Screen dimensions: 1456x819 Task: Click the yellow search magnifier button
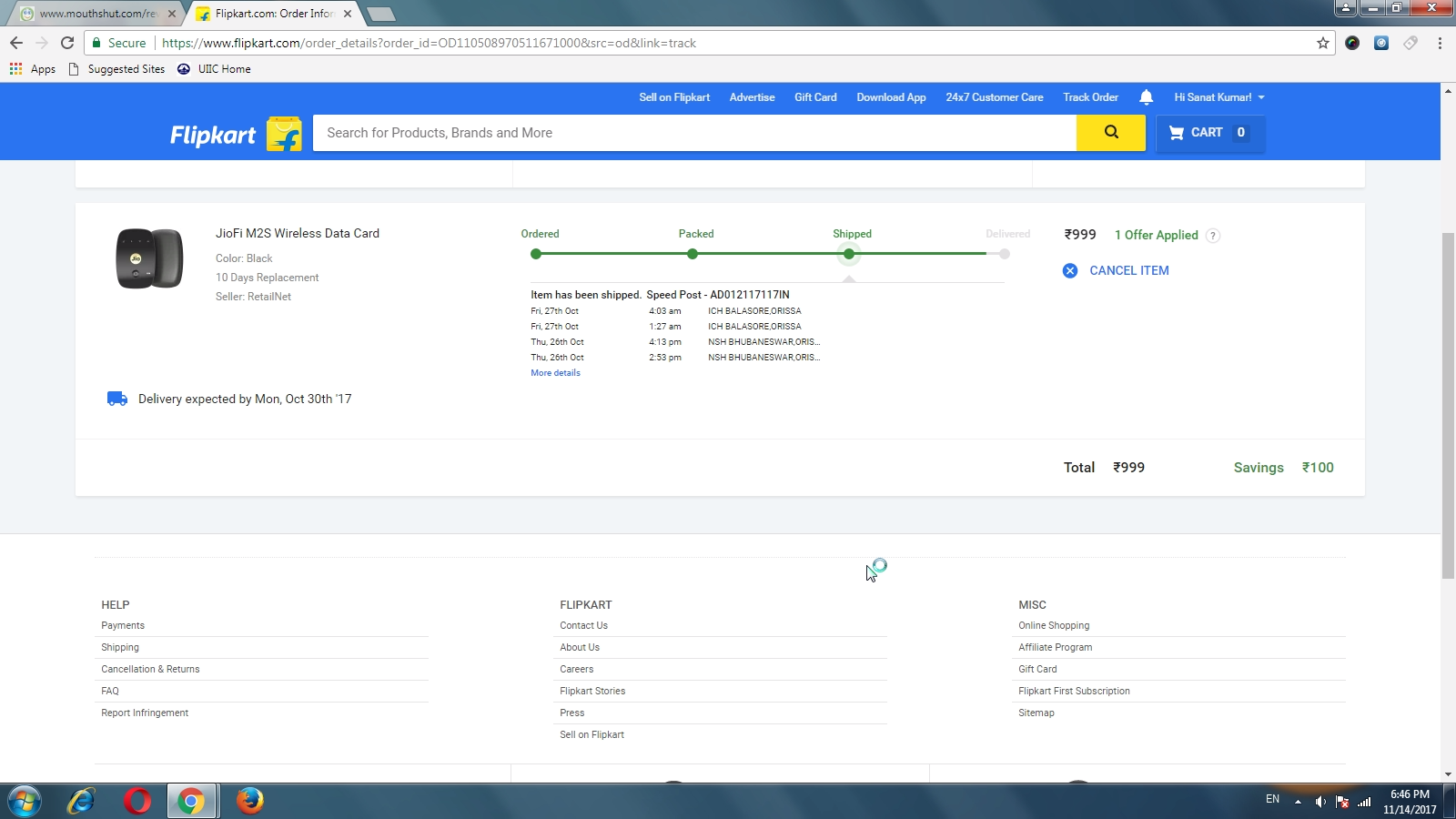tap(1110, 133)
